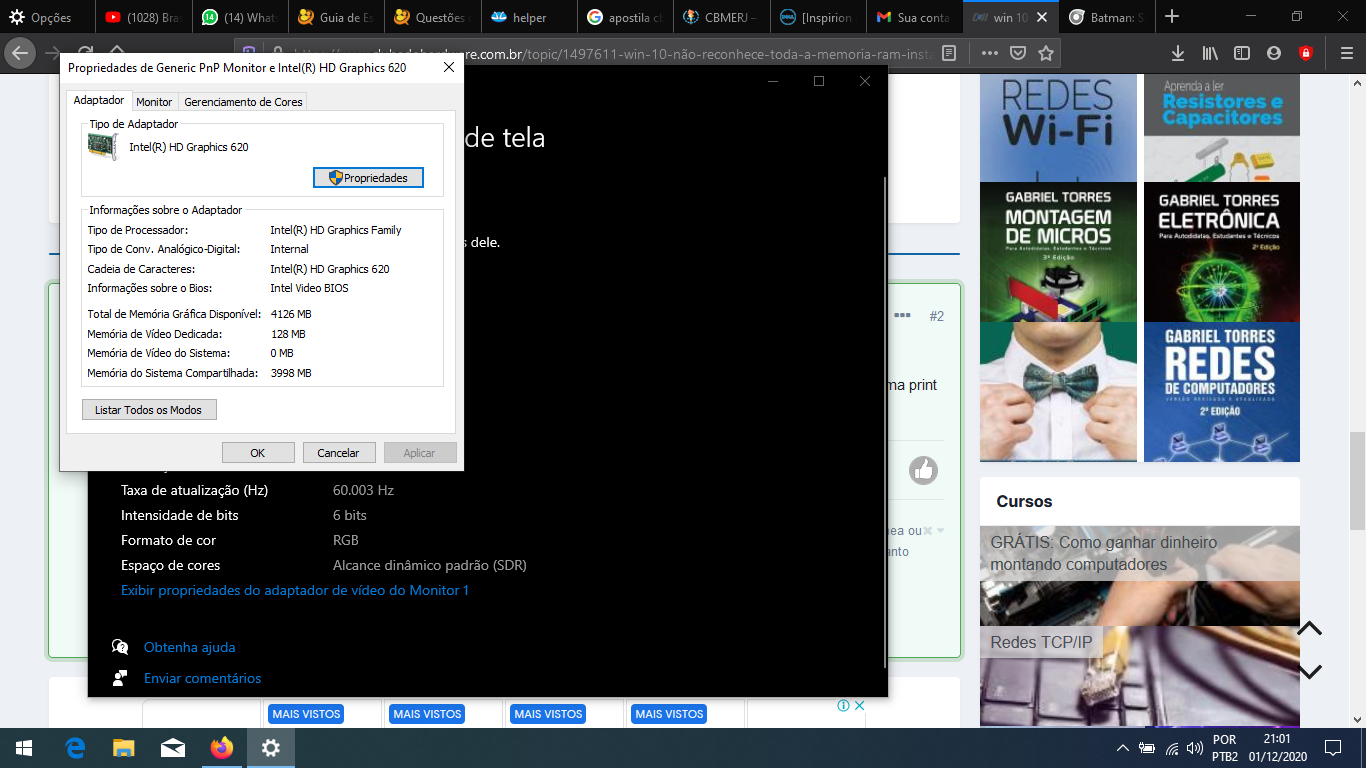Image resolution: width=1366 pixels, height=768 pixels.
Task: Switch to Firefox on the taskbar
Action: point(221,748)
